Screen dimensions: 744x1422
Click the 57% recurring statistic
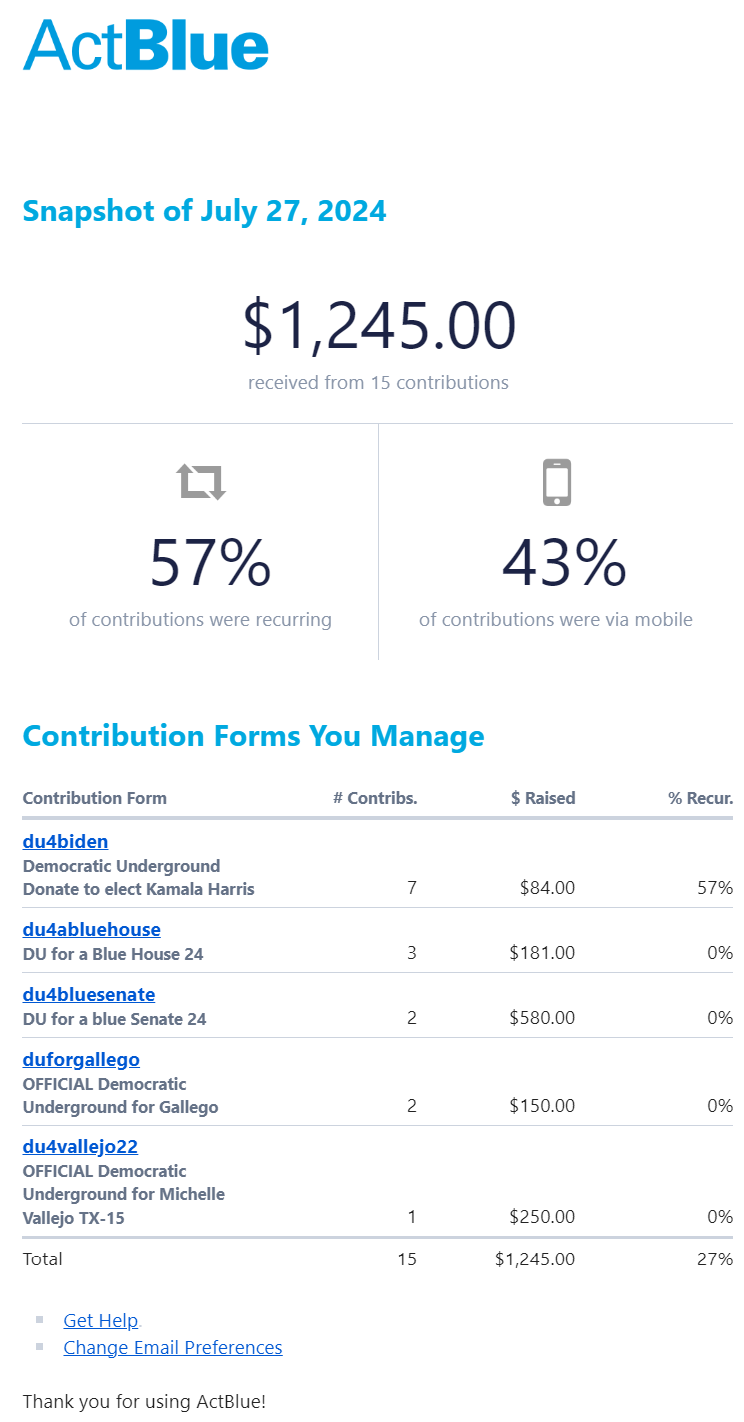pyautogui.click(x=210, y=562)
